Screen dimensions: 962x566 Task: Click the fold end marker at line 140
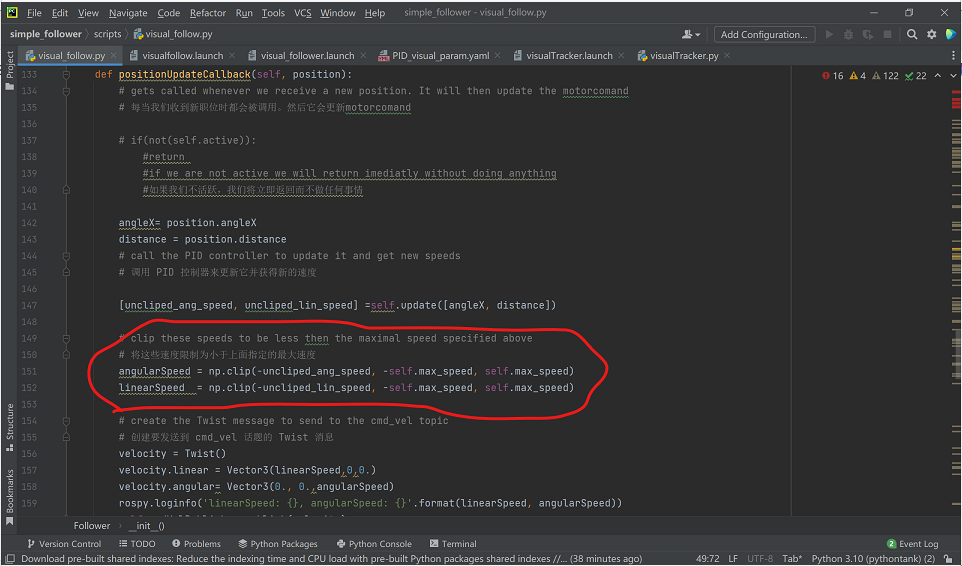tap(66, 190)
